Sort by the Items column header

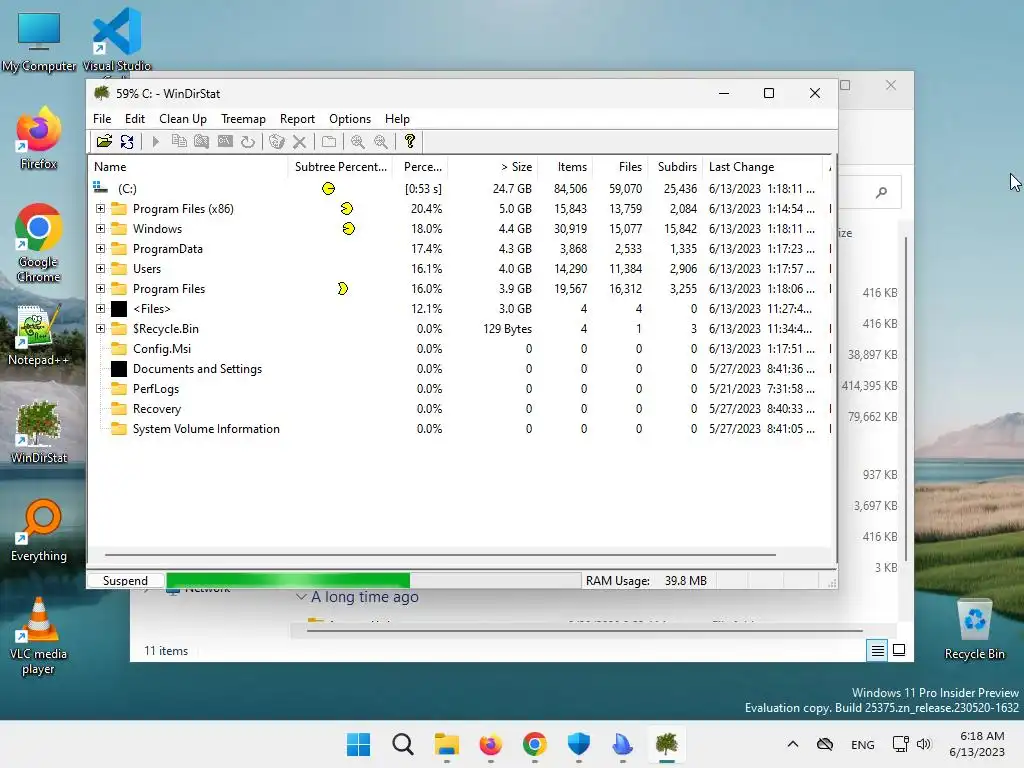tap(565, 167)
